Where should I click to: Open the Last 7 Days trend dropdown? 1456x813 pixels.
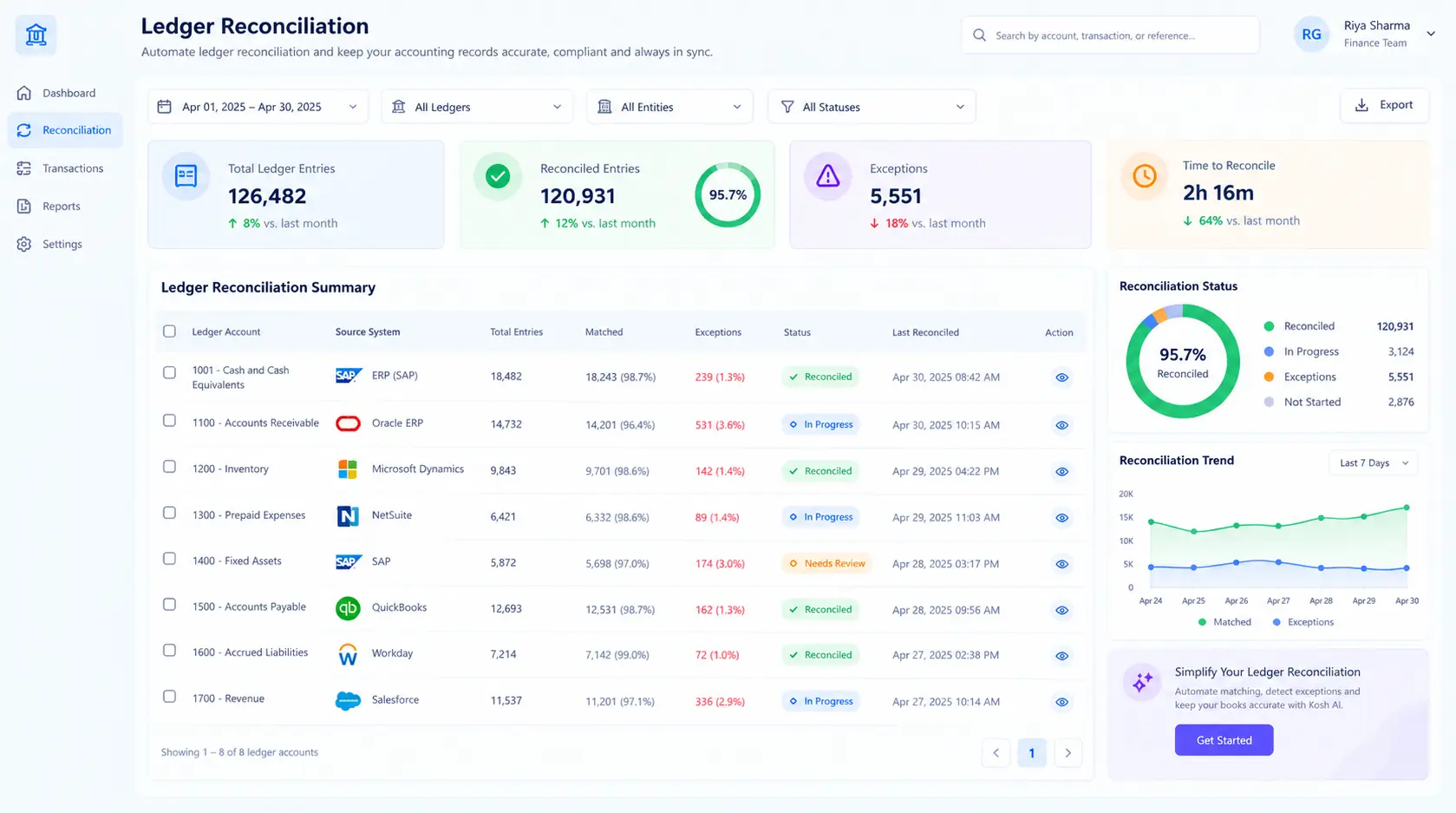point(1374,463)
